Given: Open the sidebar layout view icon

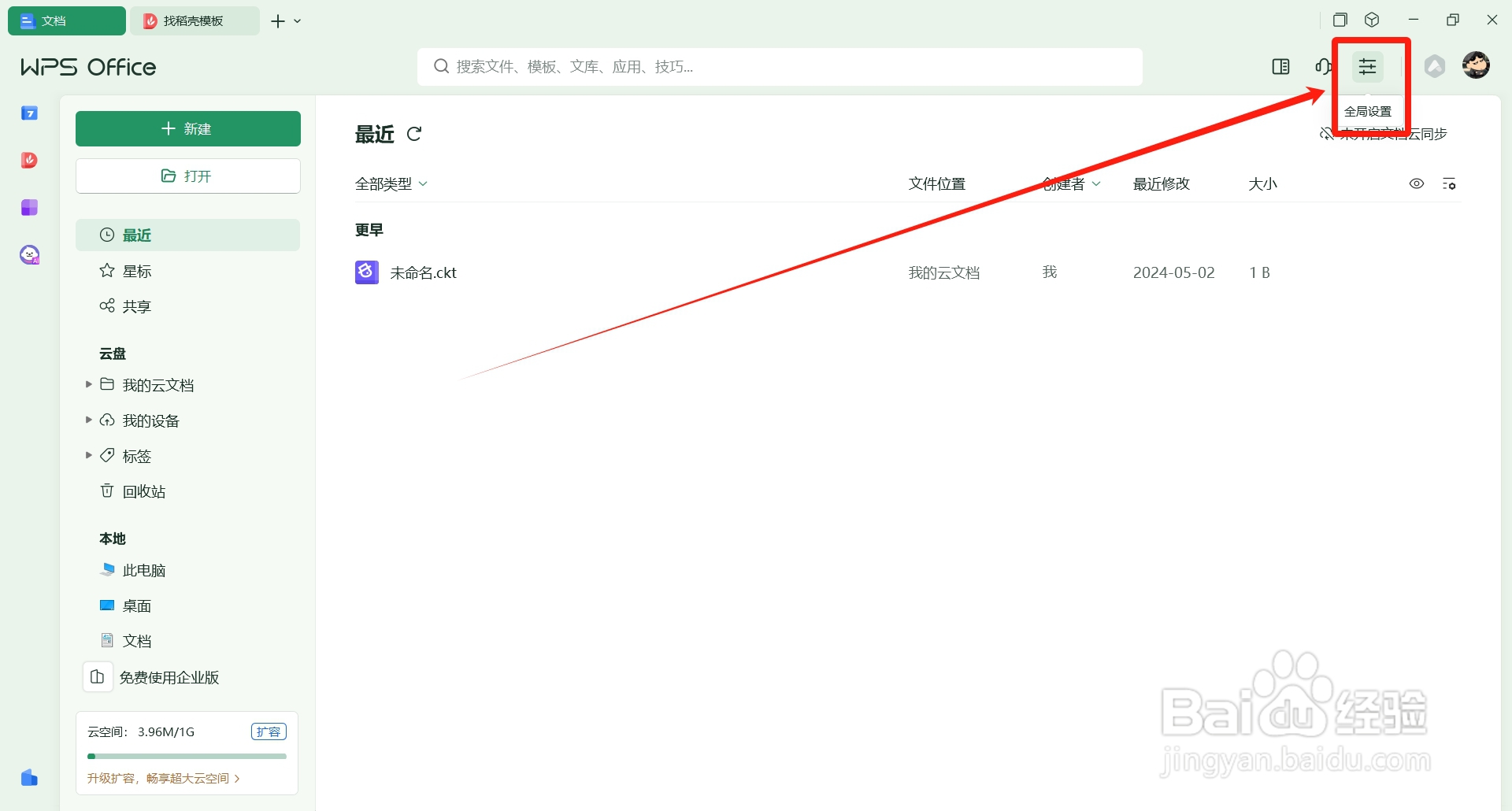Looking at the screenshot, I should coord(1280,66).
